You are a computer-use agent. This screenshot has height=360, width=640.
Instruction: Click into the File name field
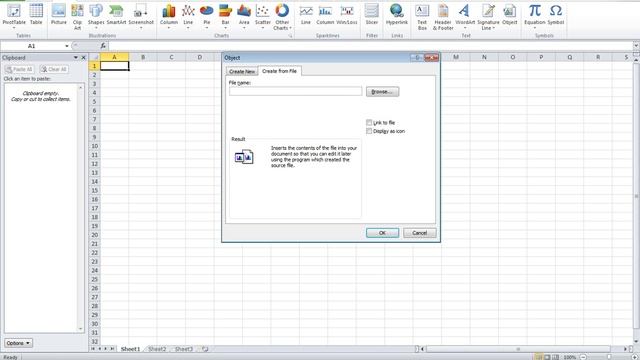point(296,91)
